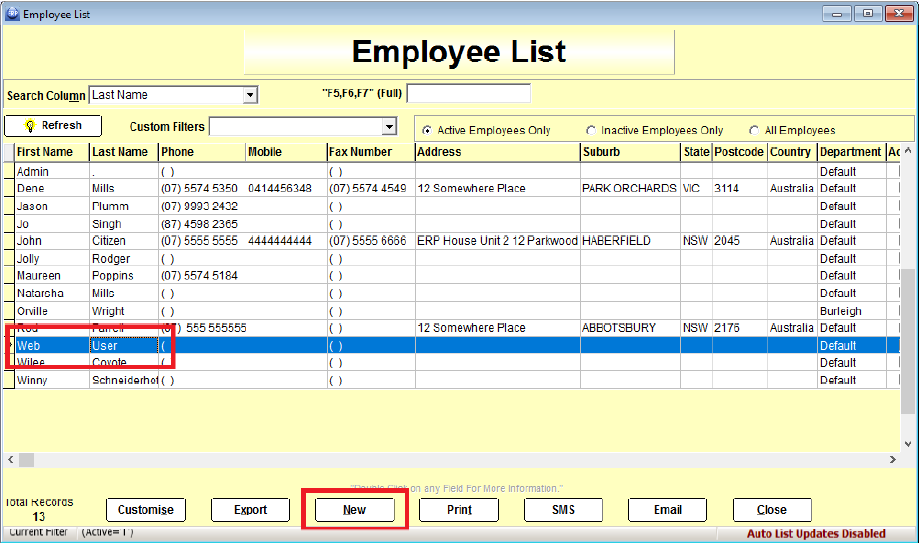Select the Poppins last name cell
Image resolution: width=919 pixels, height=544 pixels.
(x=124, y=276)
